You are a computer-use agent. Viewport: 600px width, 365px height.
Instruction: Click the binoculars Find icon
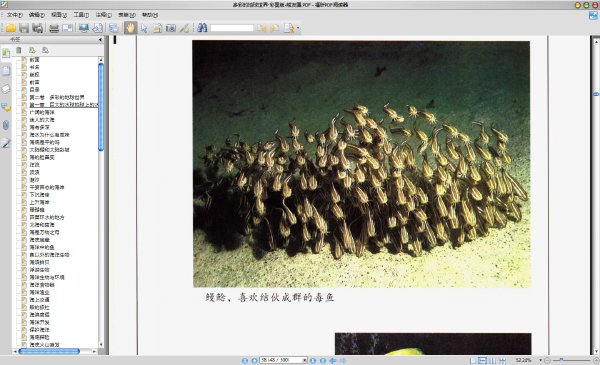[202, 28]
